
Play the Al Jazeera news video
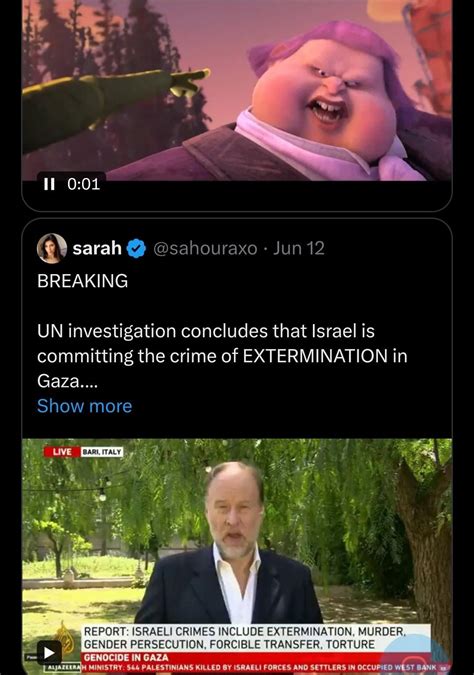point(49,653)
